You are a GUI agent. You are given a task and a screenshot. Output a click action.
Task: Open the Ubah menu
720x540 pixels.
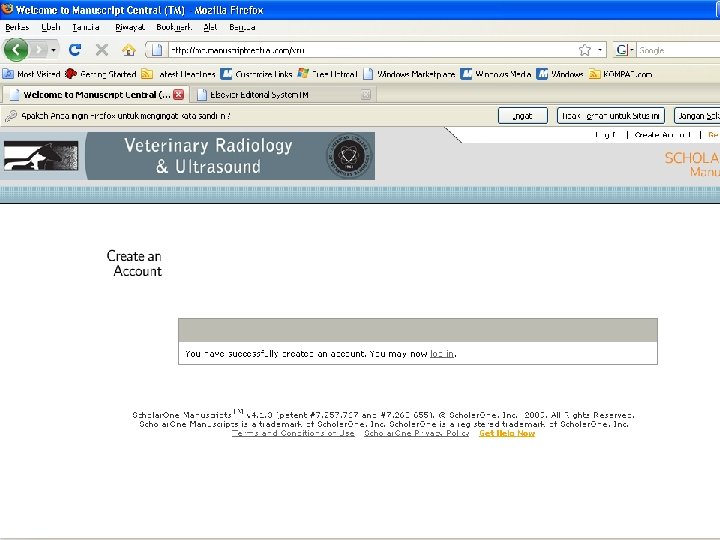(51, 27)
